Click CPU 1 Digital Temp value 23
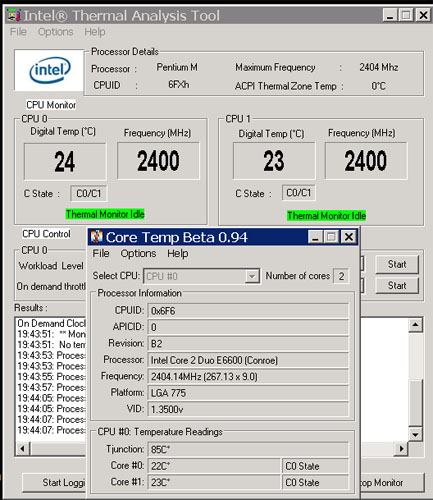Viewport: 433px width, 500px height. [x=274, y=161]
